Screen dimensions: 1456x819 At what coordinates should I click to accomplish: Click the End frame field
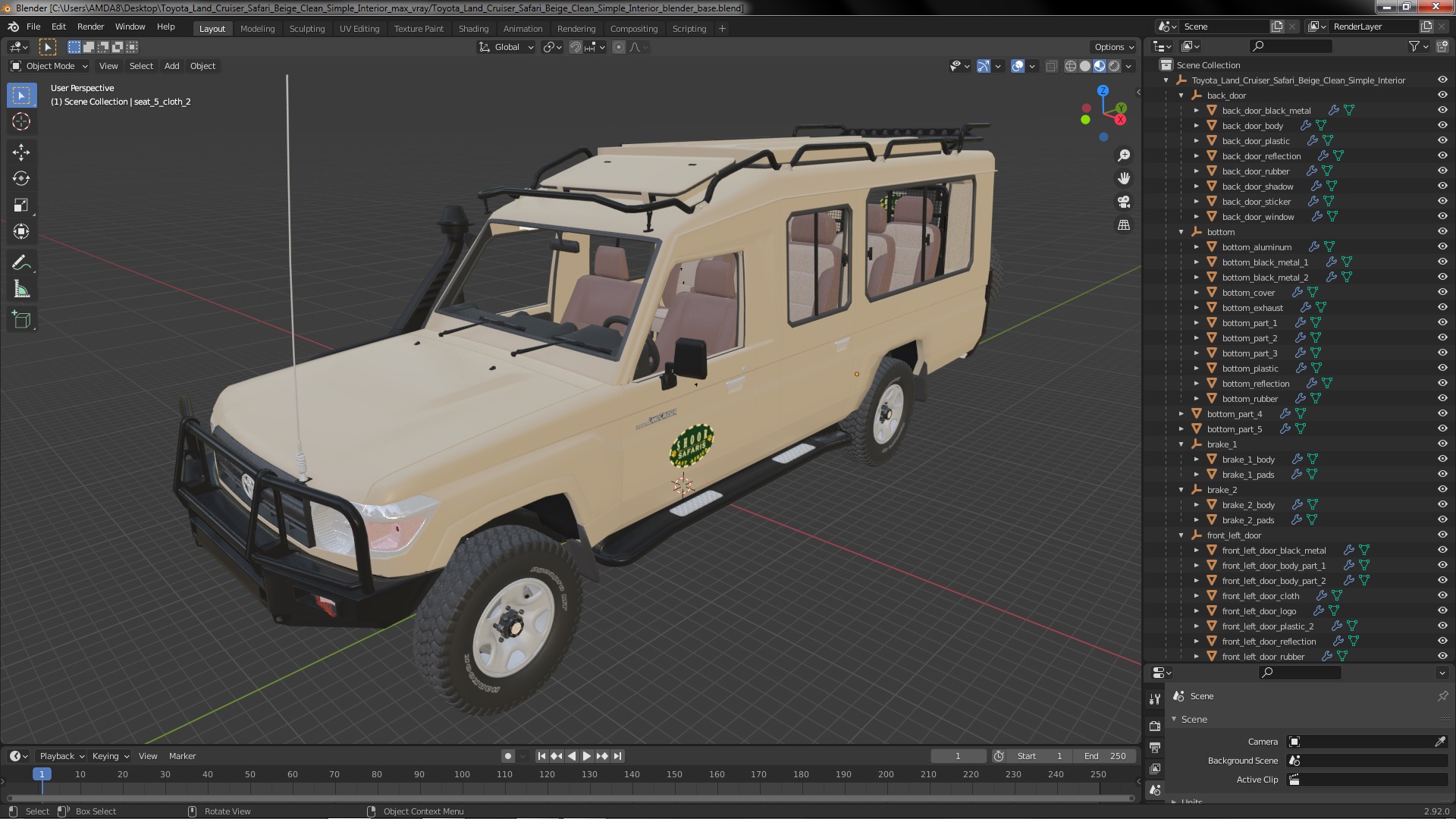click(x=1105, y=756)
